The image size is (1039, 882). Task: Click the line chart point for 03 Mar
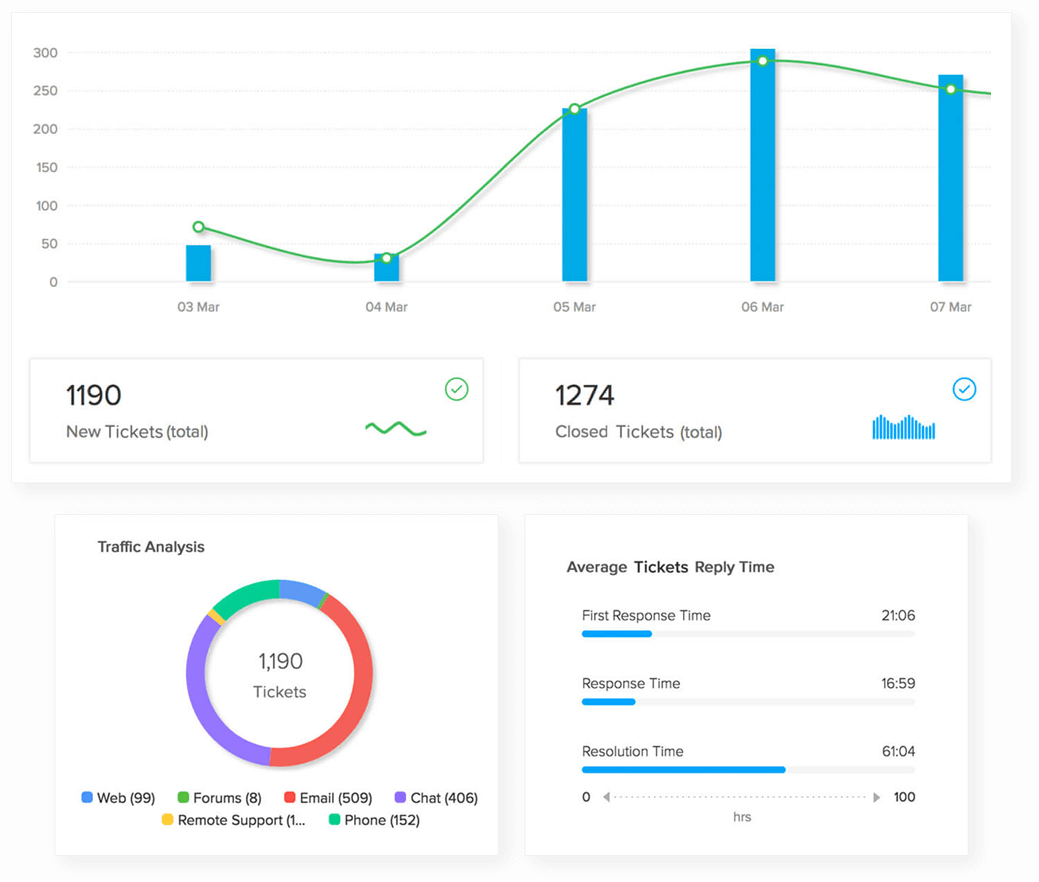[x=198, y=227]
